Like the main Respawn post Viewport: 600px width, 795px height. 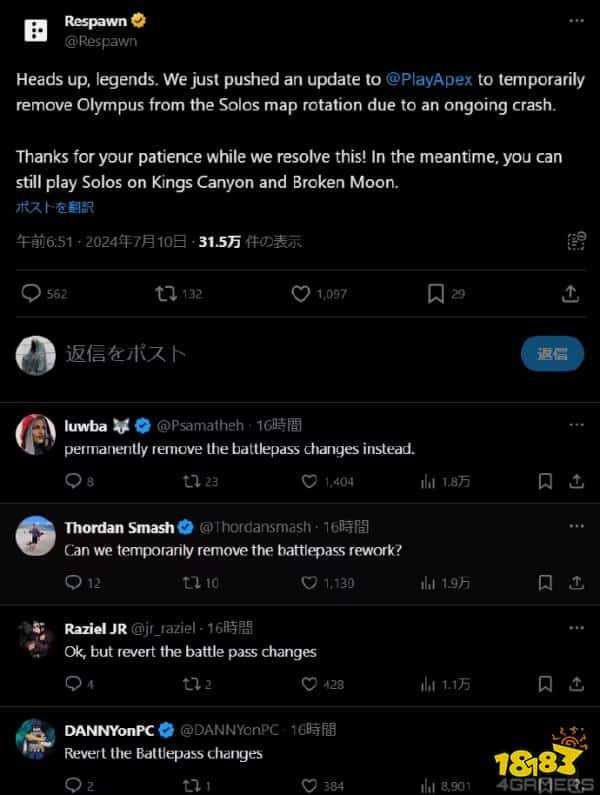[x=301, y=294]
